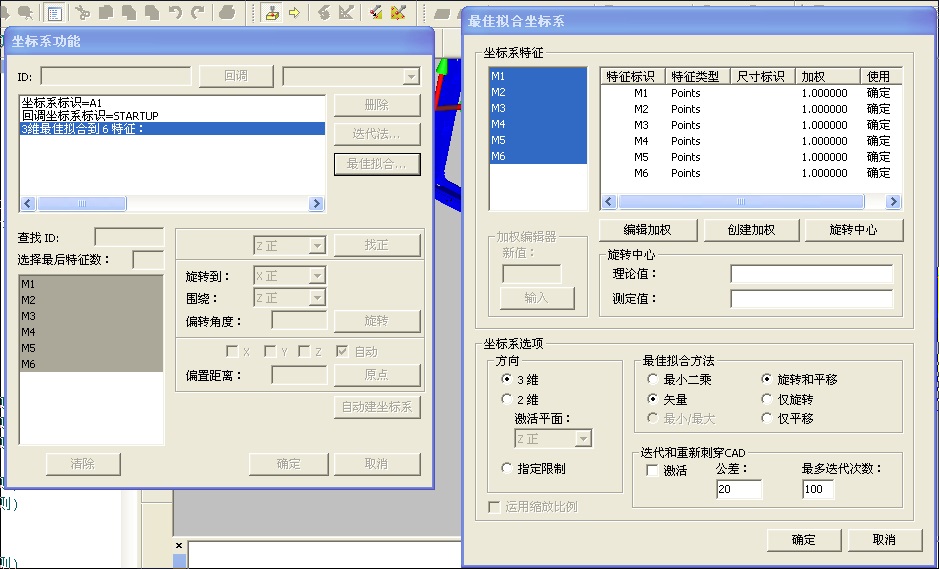
Task: Click the probe on yellow block icon
Action: click(271, 13)
